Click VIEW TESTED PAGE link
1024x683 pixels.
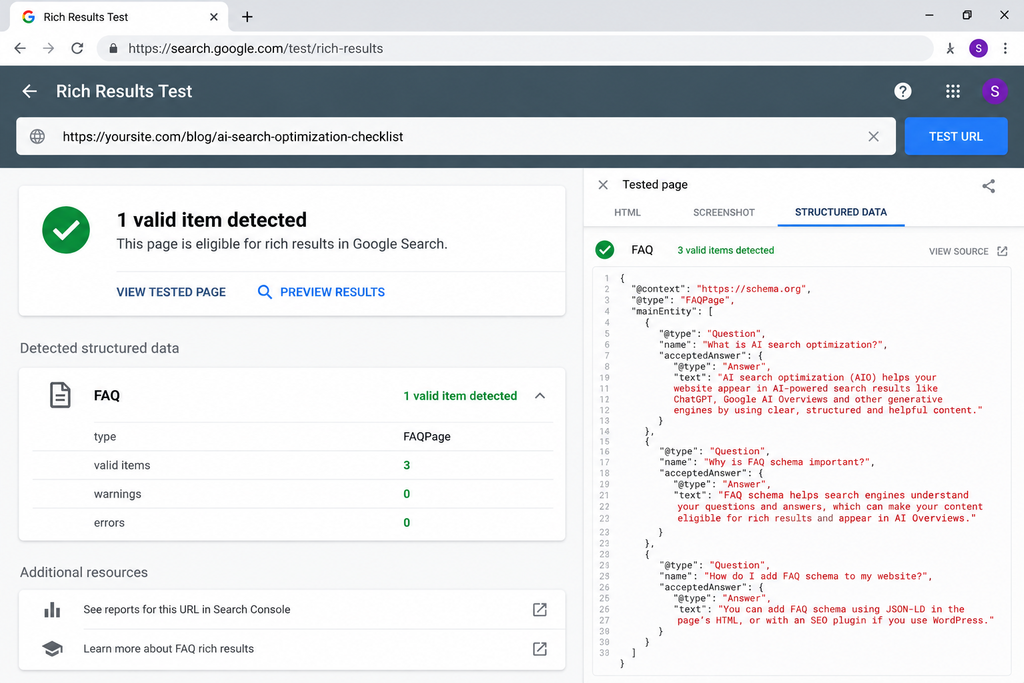pos(171,292)
